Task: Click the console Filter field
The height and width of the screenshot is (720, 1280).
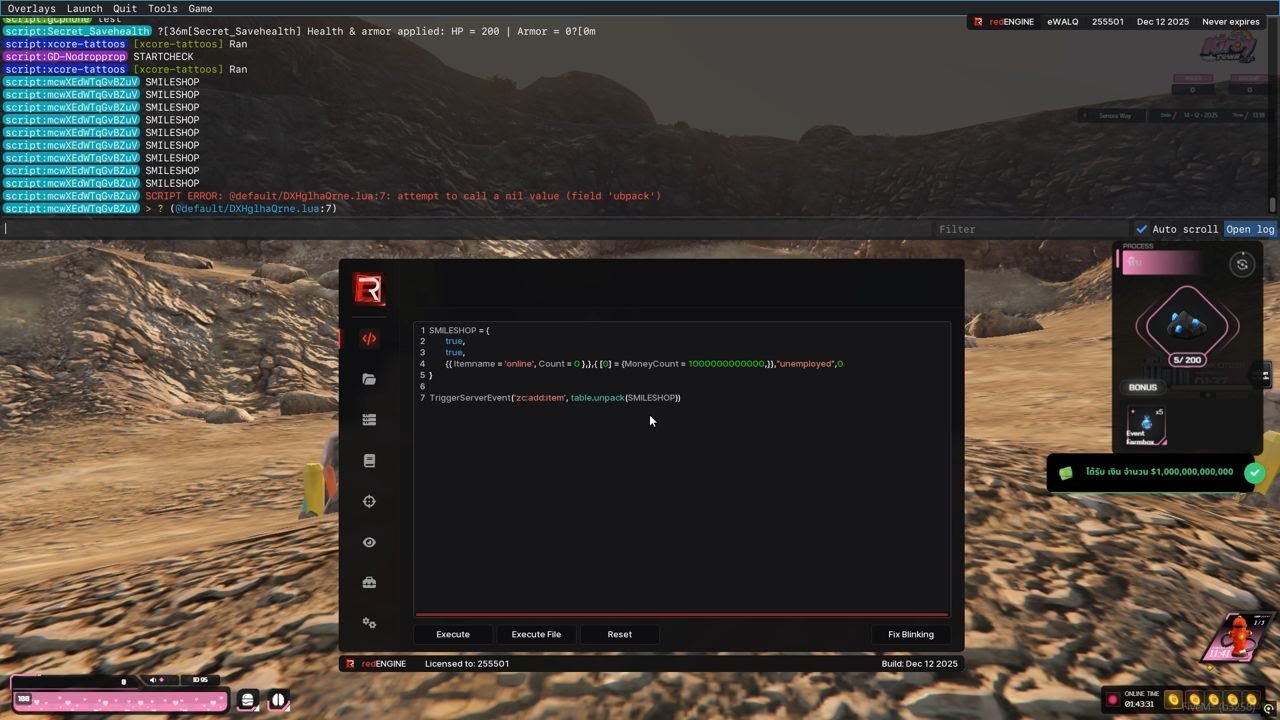Action: (x=1030, y=229)
